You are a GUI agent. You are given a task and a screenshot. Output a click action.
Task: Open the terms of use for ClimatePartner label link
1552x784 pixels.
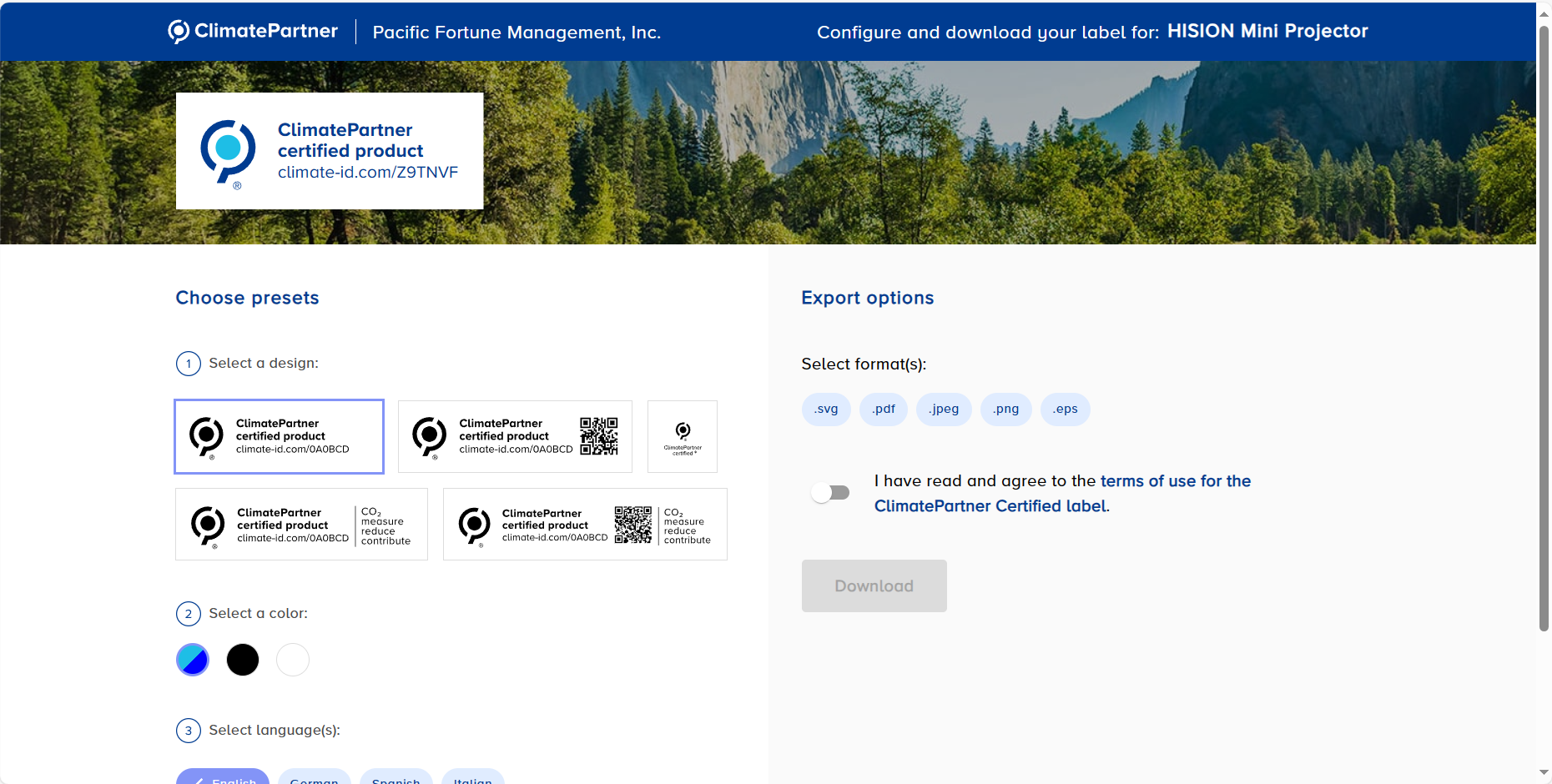[x=1062, y=494]
